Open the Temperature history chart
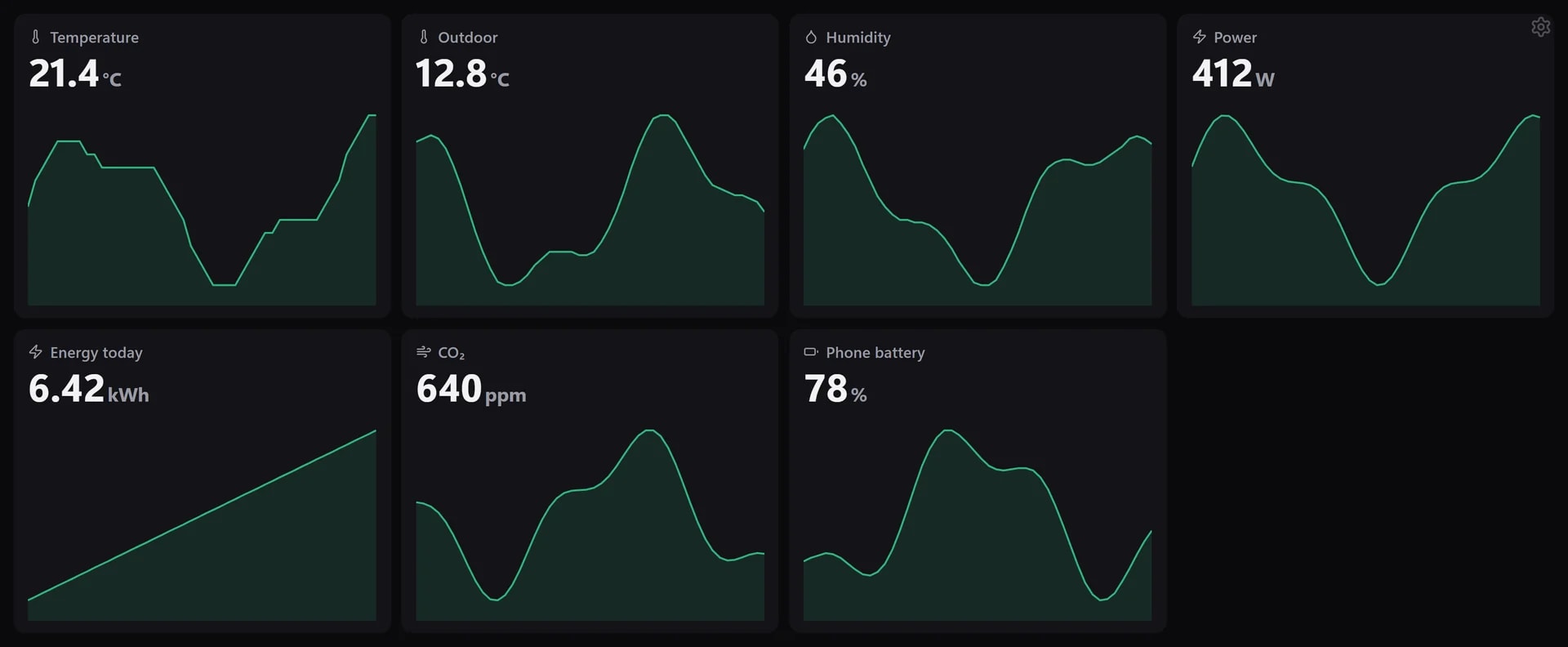The height and width of the screenshot is (647, 1568). click(202, 210)
